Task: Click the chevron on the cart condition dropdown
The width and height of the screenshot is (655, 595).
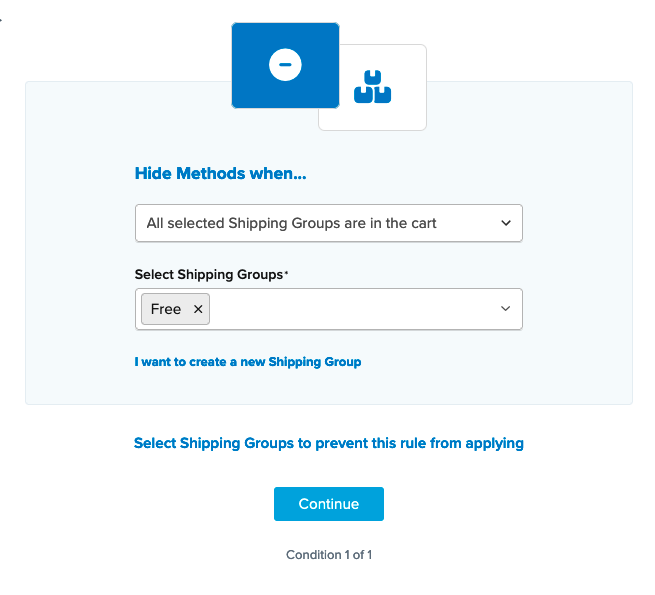Action: [x=505, y=224]
